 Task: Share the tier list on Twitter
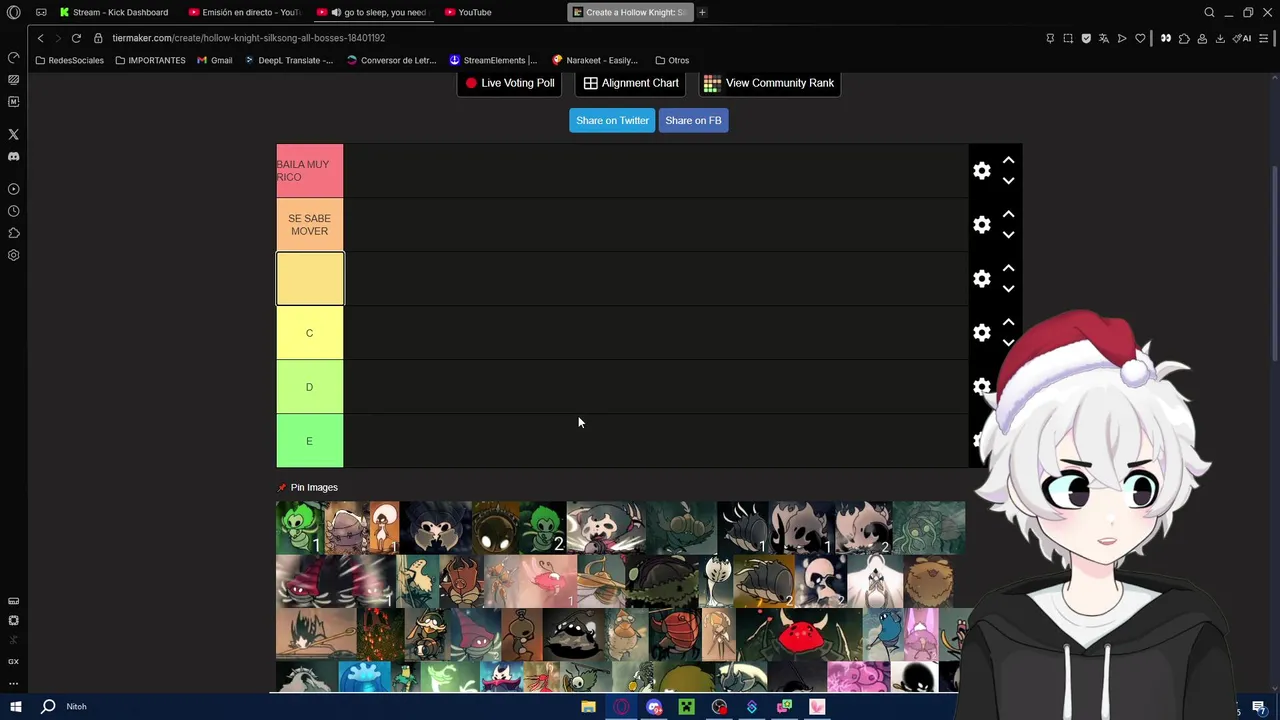pyautogui.click(x=612, y=120)
